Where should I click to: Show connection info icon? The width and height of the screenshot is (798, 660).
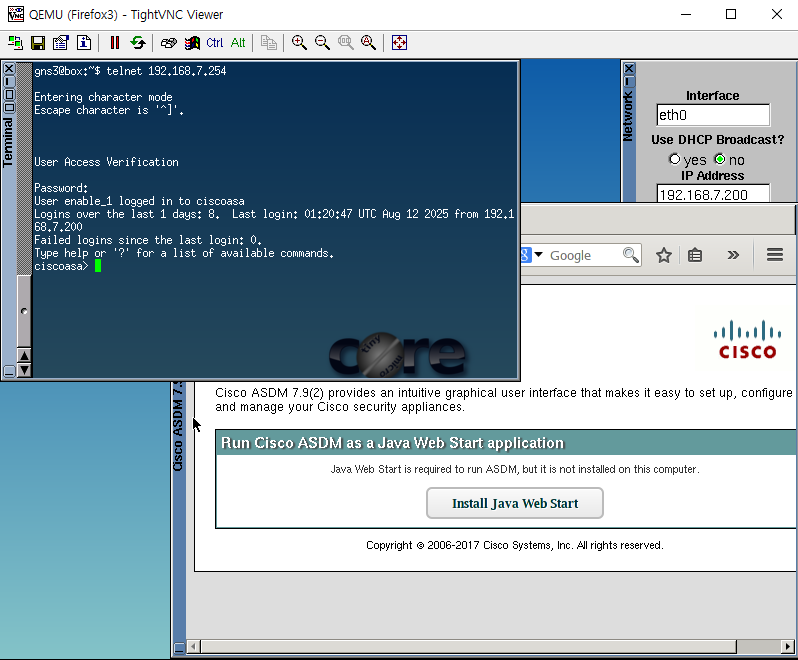point(84,43)
